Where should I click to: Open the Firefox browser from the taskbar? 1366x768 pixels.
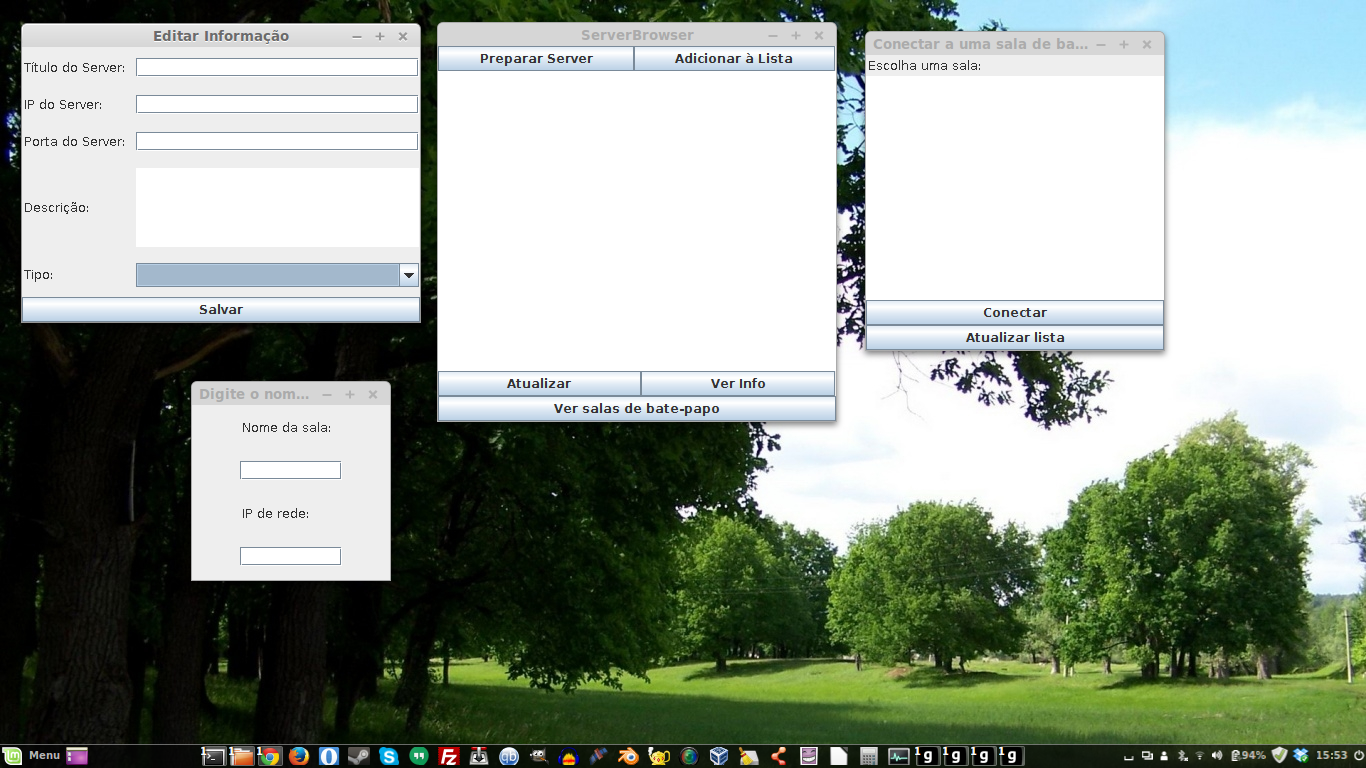(298, 756)
